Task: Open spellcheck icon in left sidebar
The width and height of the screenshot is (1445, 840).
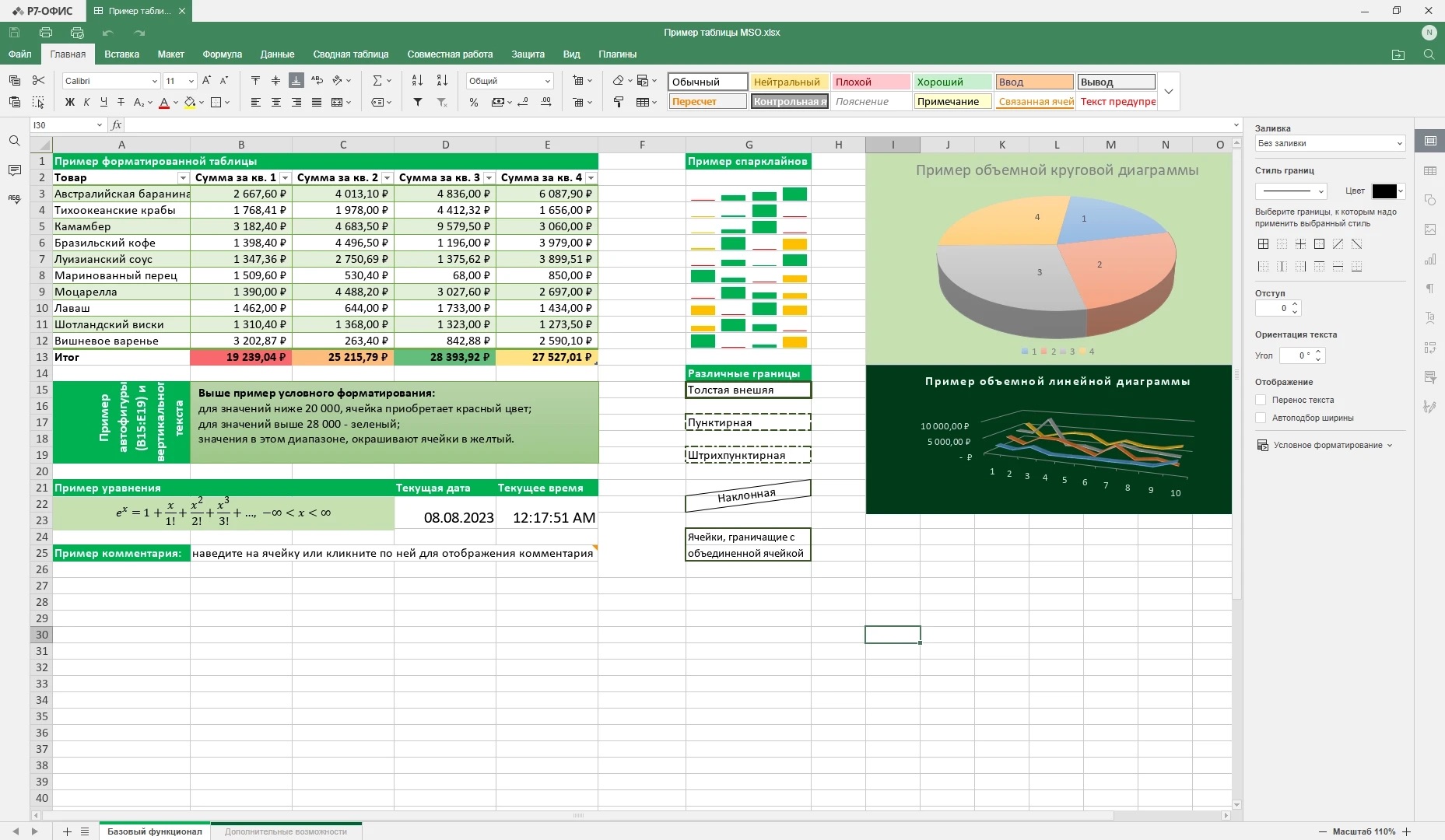Action: coord(14,199)
